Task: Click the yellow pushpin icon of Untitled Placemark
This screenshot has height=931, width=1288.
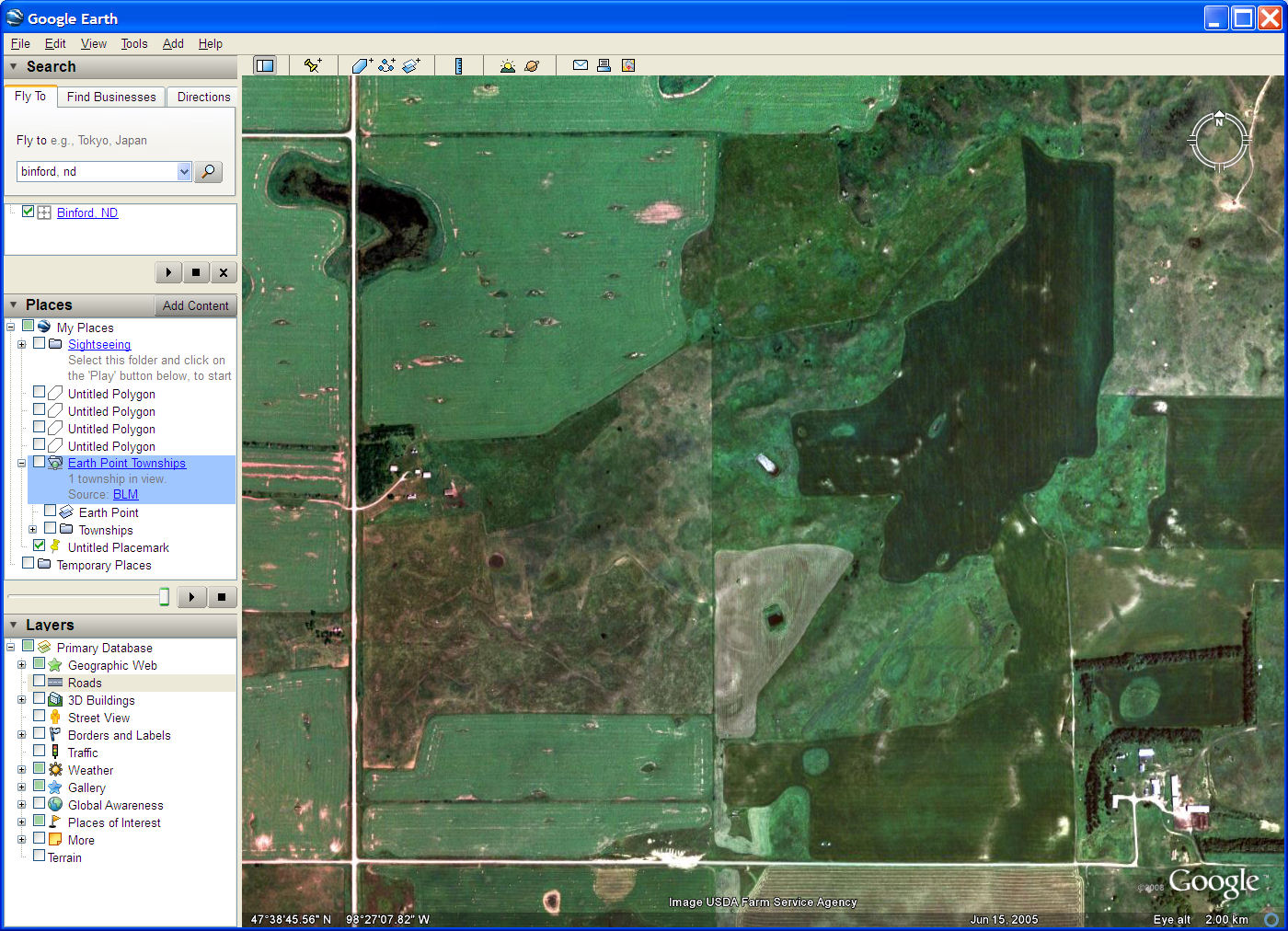Action: (55, 546)
